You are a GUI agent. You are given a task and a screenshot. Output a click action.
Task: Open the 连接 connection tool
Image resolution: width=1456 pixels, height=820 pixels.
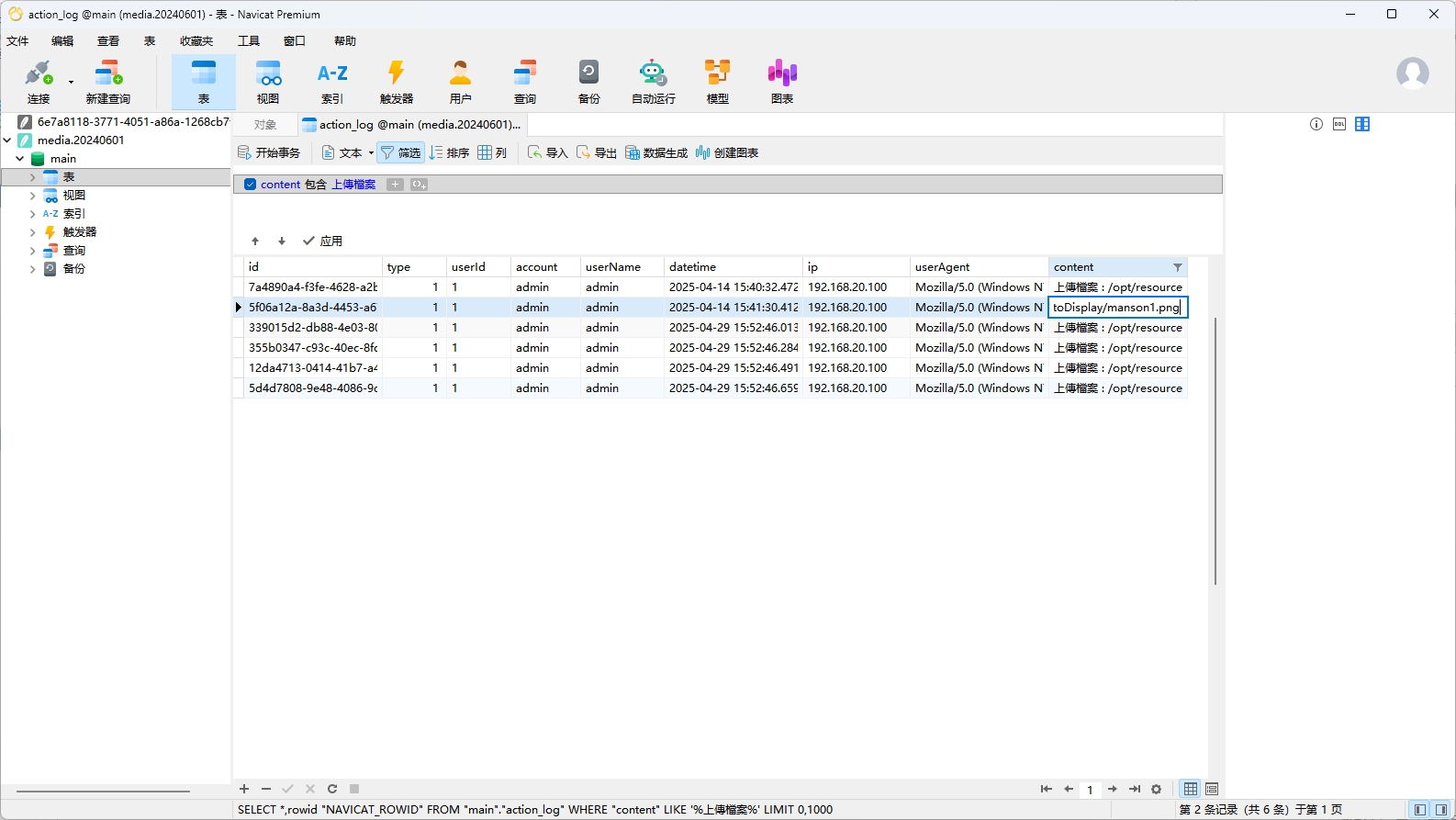39,82
